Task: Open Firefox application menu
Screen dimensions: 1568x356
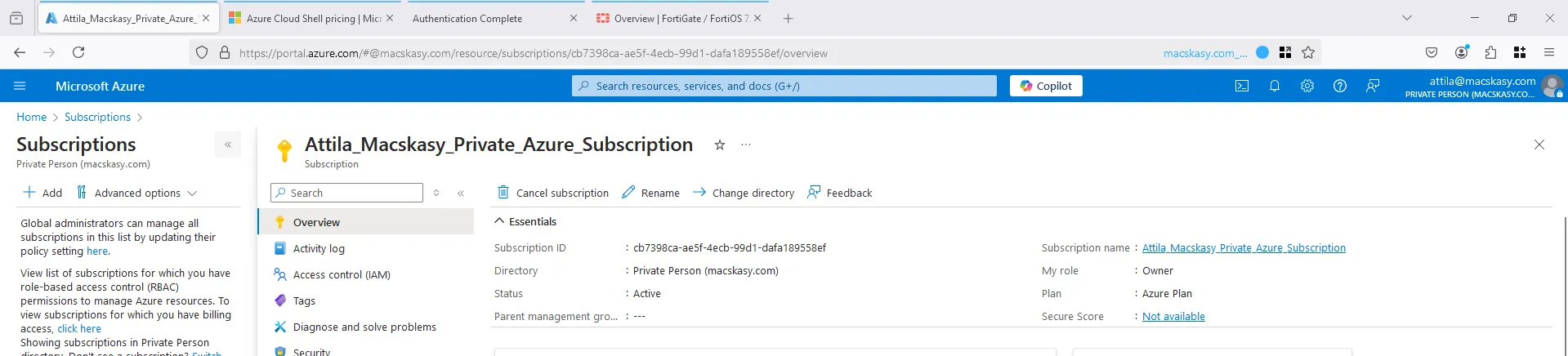Action: [1549, 52]
